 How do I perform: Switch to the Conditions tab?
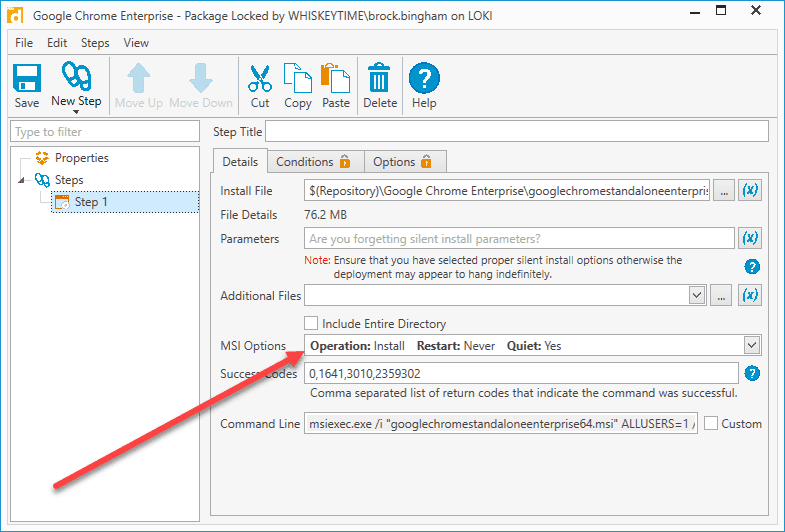tap(316, 162)
